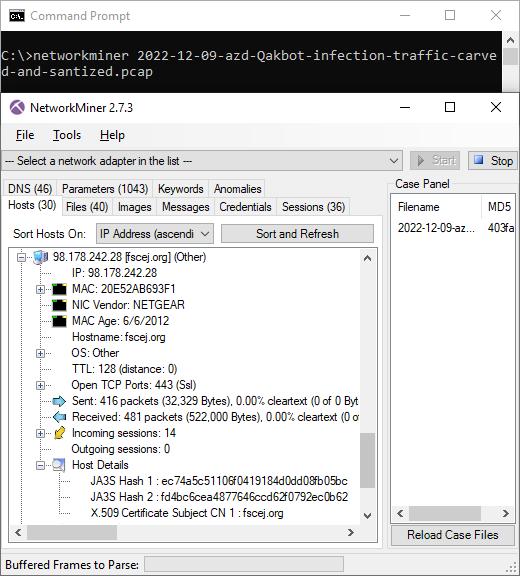Screen dimensions: 520x576
Task: Switch to the Files (40) tab
Action: tap(87, 207)
